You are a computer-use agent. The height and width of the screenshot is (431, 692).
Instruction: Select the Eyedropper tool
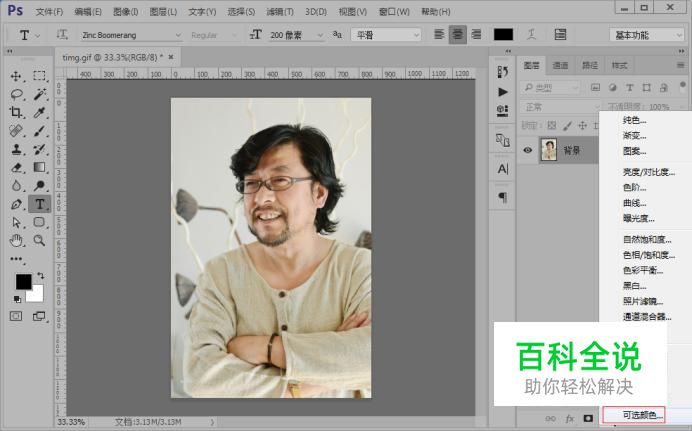pos(39,112)
